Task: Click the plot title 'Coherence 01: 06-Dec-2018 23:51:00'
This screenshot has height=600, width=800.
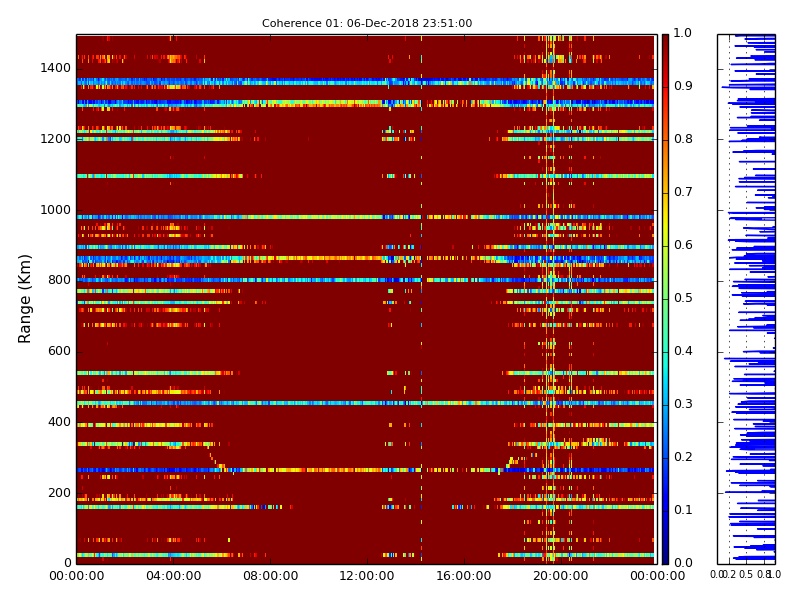Action: coord(367,23)
